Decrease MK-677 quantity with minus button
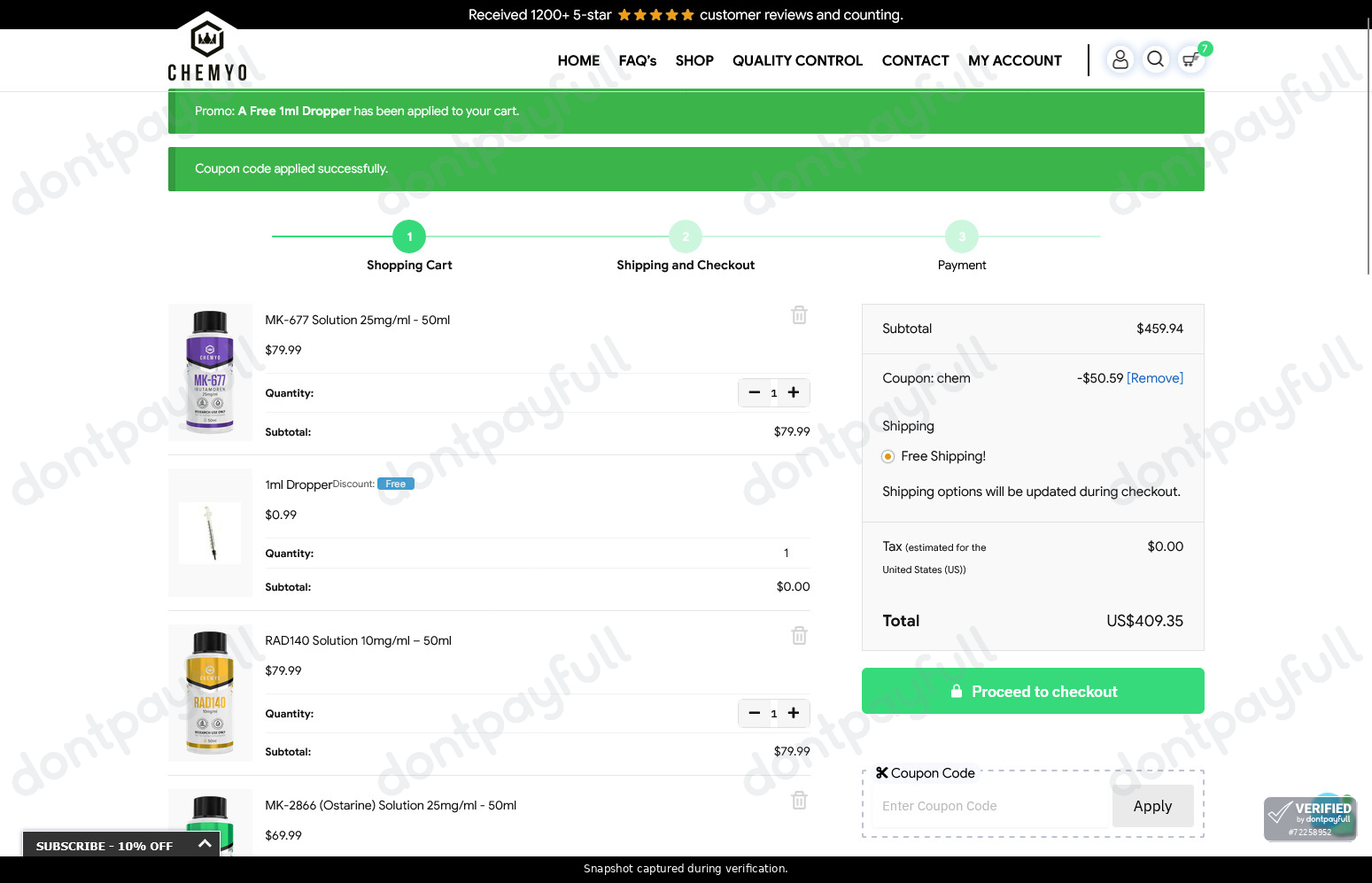This screenshot has height=883, width=1372. [x=754, y=392]
